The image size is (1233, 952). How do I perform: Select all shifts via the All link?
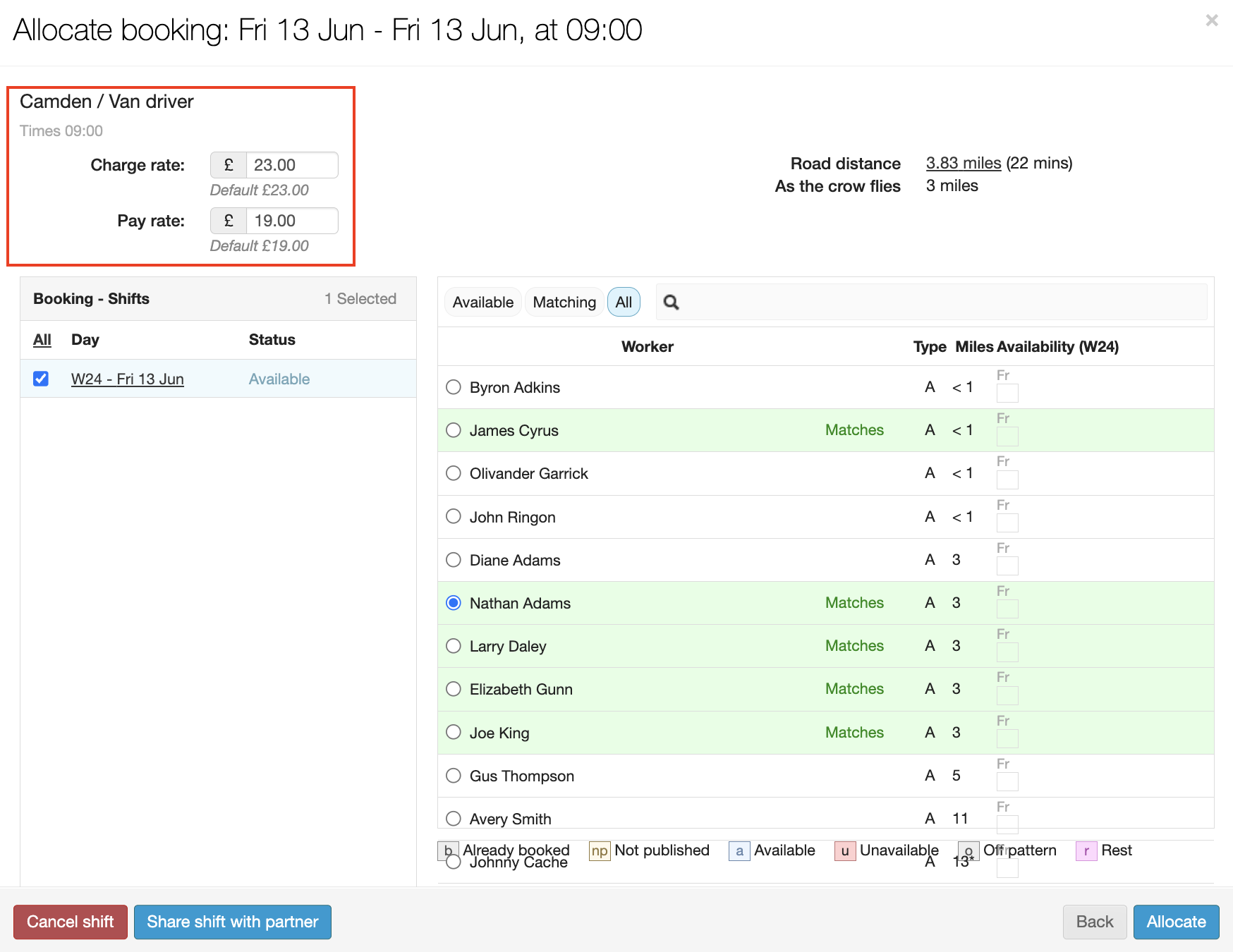42,340
